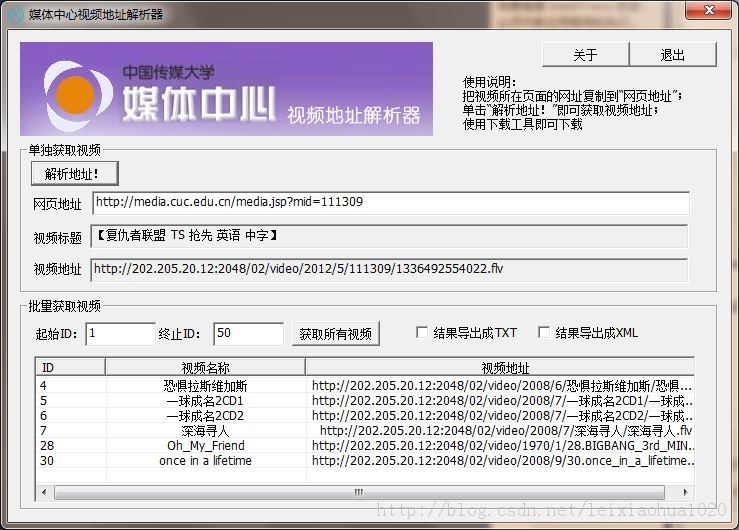Click the URL containing 28.BIGBANG_3rd_MIN
Viewport: 739px width, 530px height.
502,446
